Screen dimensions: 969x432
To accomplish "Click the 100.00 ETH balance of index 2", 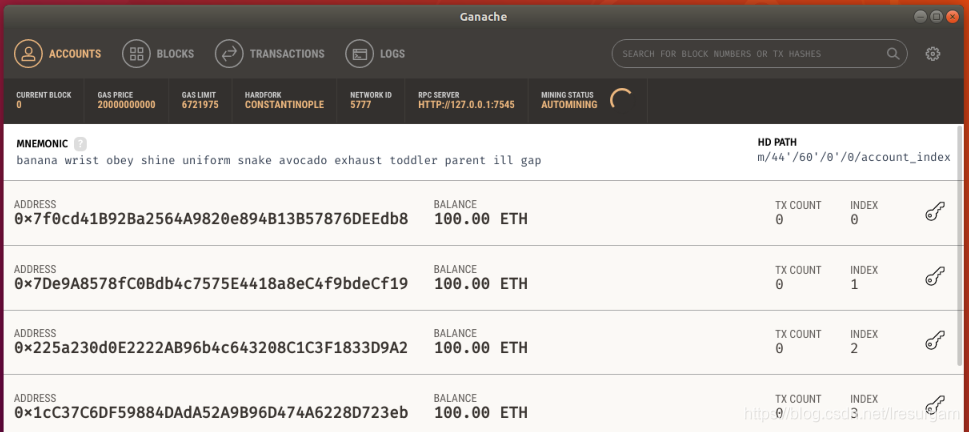I will tap(481, 348).
